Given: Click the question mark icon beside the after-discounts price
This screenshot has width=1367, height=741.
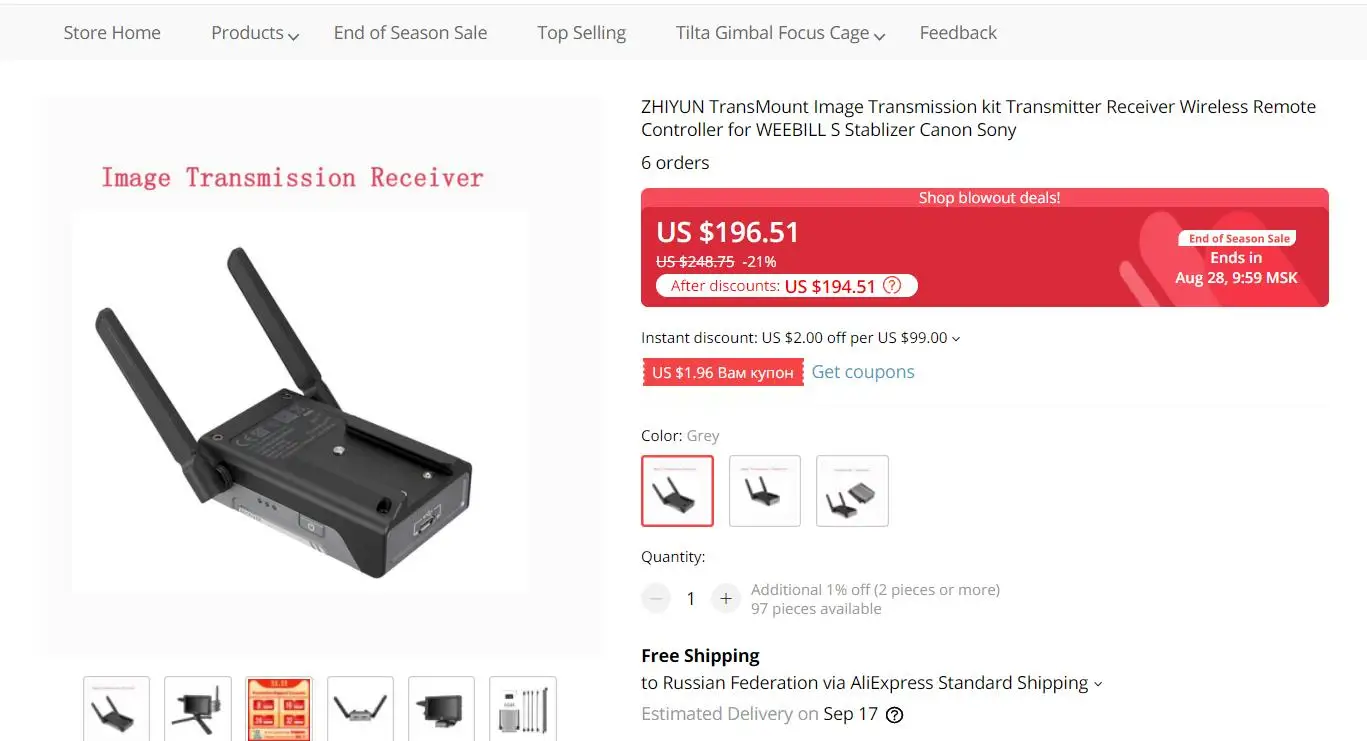Looking at the screenshot, I should coord(892,286).
